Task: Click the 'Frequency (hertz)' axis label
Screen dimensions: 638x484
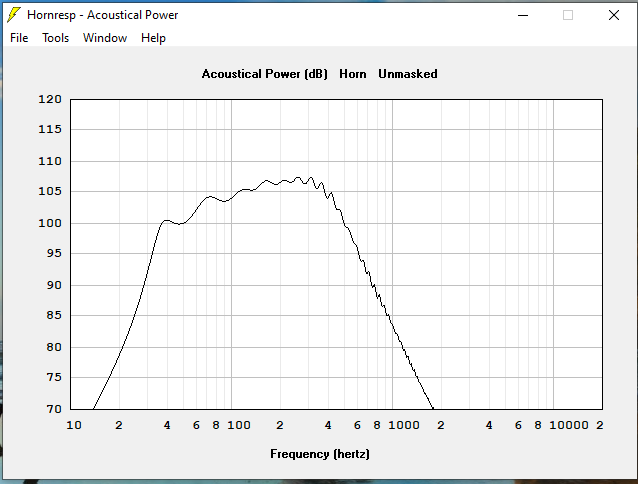Action: pos(320,454)
